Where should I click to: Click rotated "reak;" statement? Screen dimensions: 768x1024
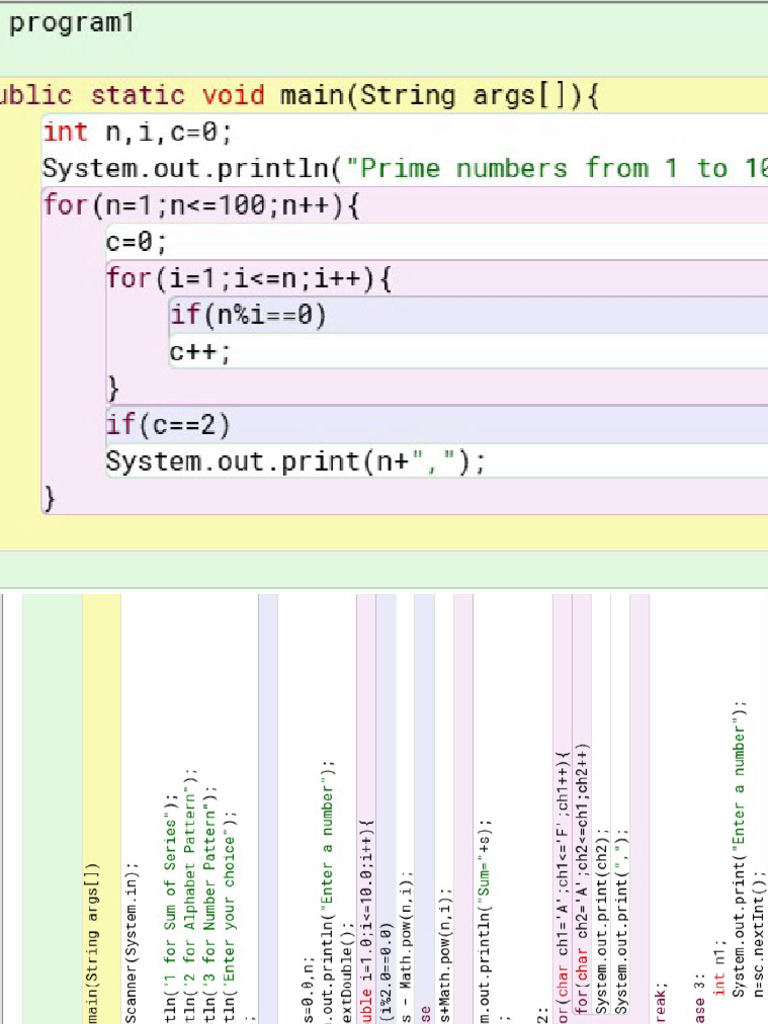click(x=660, y=1002)
